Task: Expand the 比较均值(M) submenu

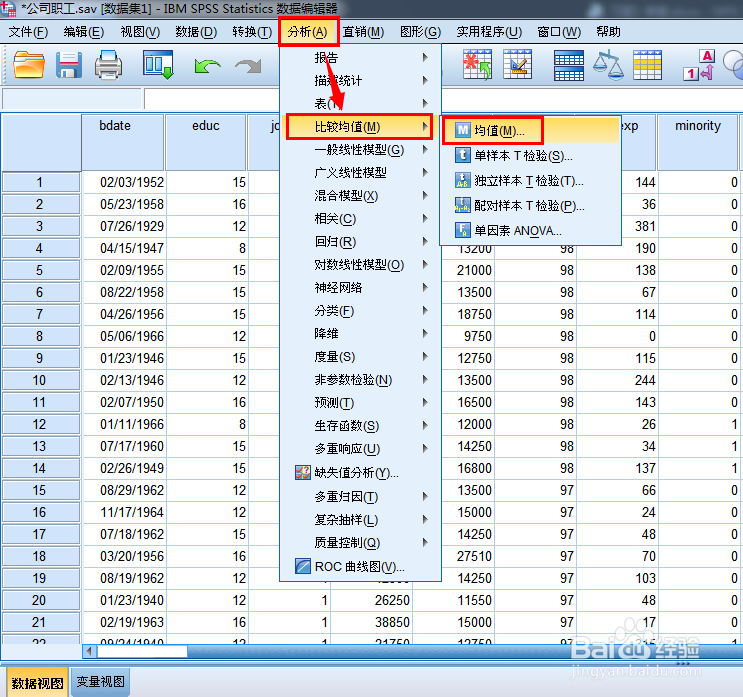Action: pos(360,127)
